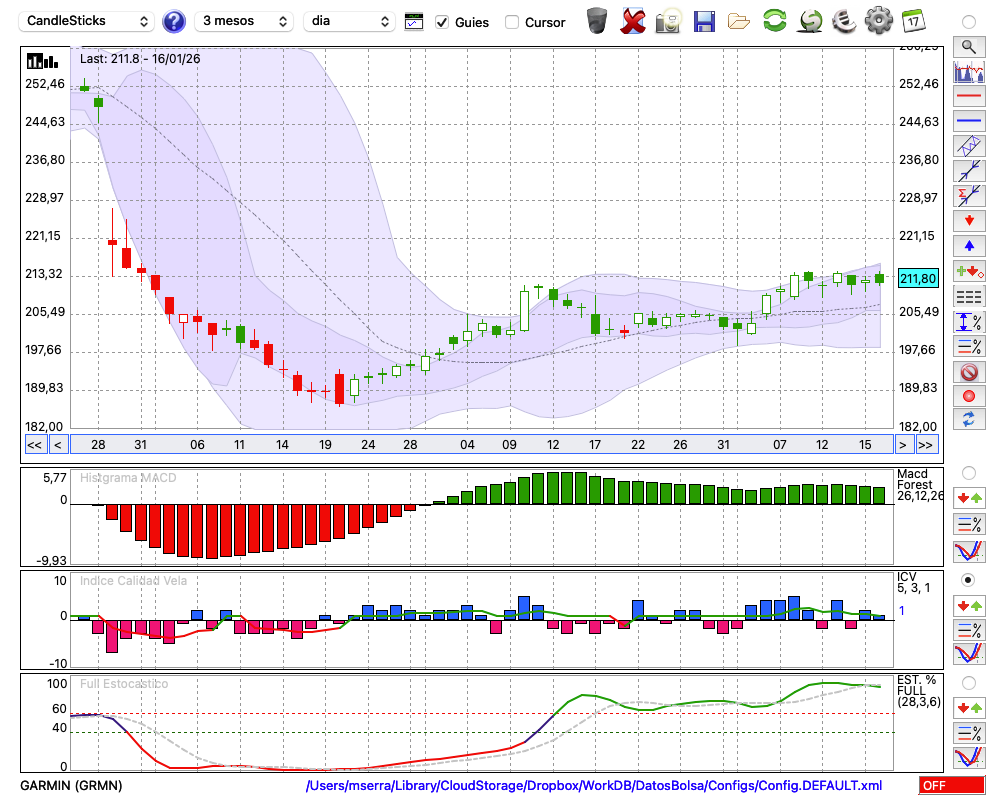
Task: Click the red prohibition sign icon
Action: (x=968, y=372)
